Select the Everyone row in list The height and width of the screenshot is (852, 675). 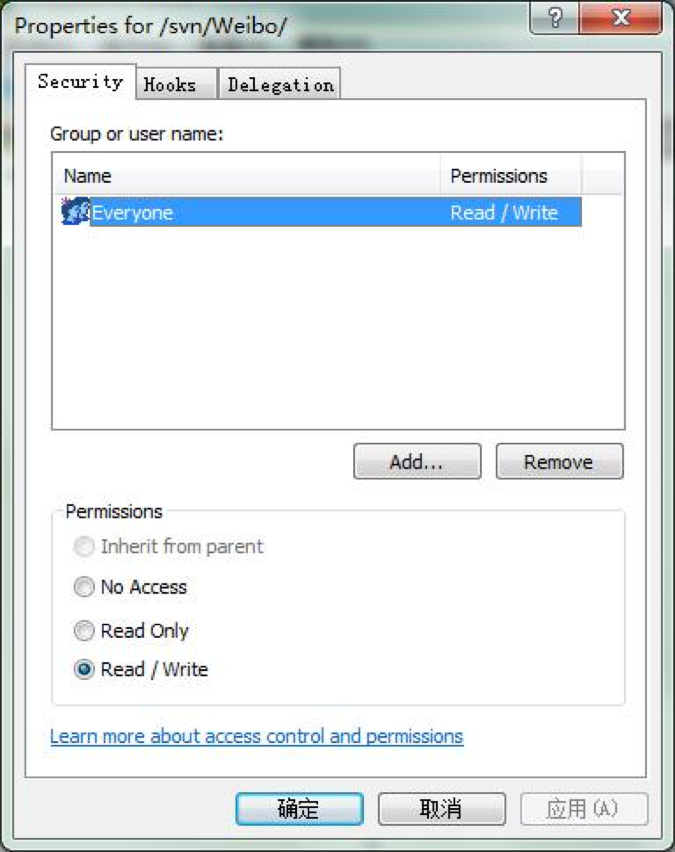321,212
